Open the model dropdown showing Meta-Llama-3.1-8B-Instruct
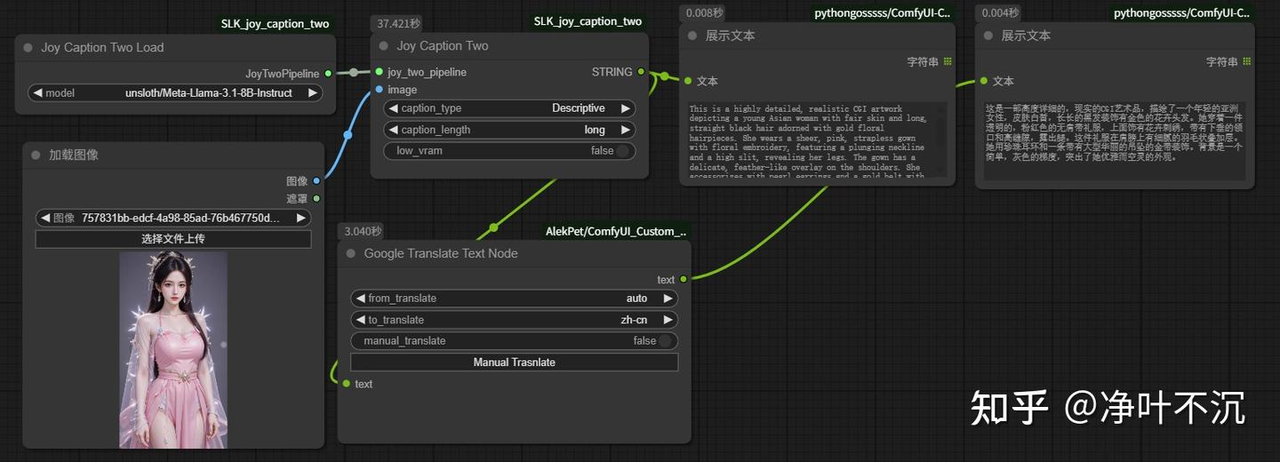Viewport: 1280px width, 462px height. pyautogui.click(x=175, y=93)
